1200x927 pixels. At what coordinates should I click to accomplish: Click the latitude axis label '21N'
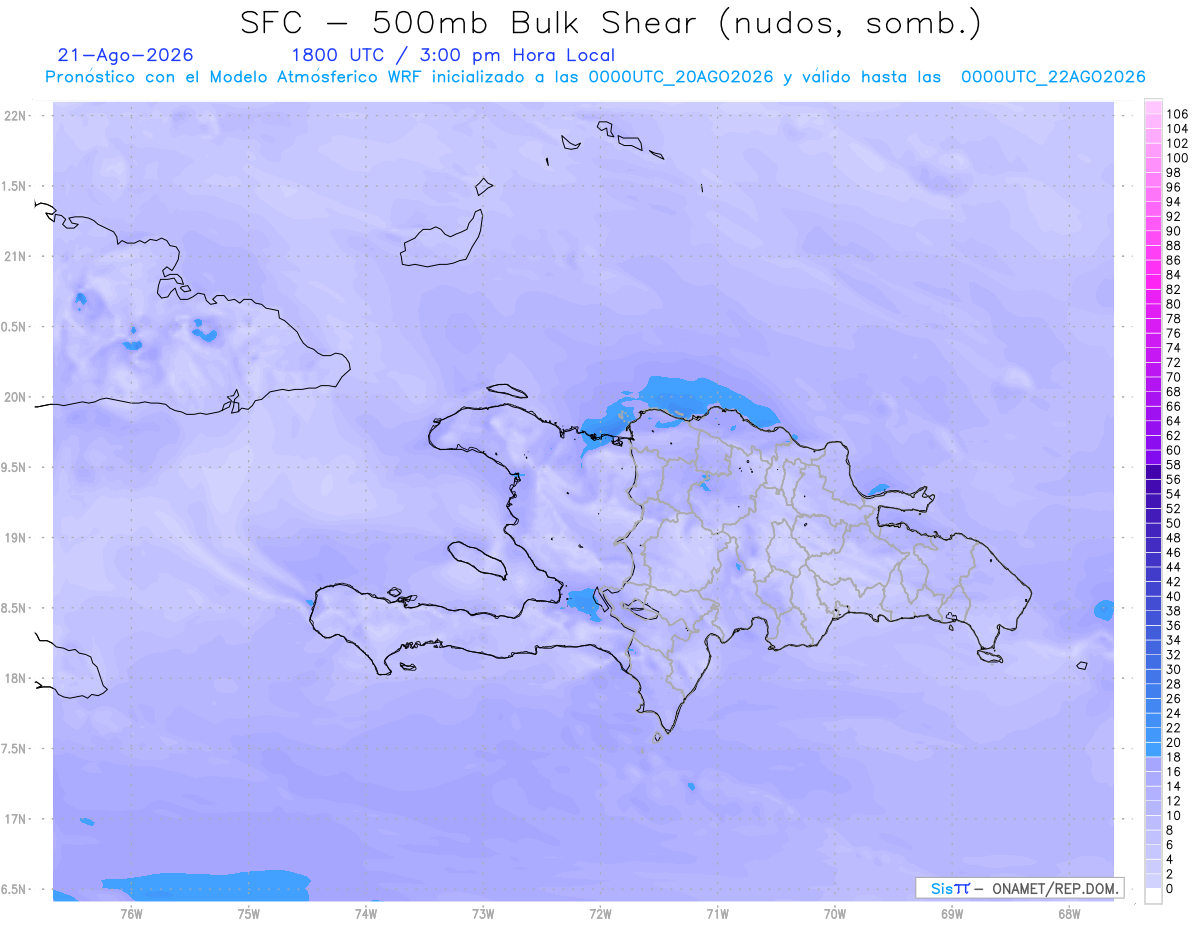(x=15, y=256)
